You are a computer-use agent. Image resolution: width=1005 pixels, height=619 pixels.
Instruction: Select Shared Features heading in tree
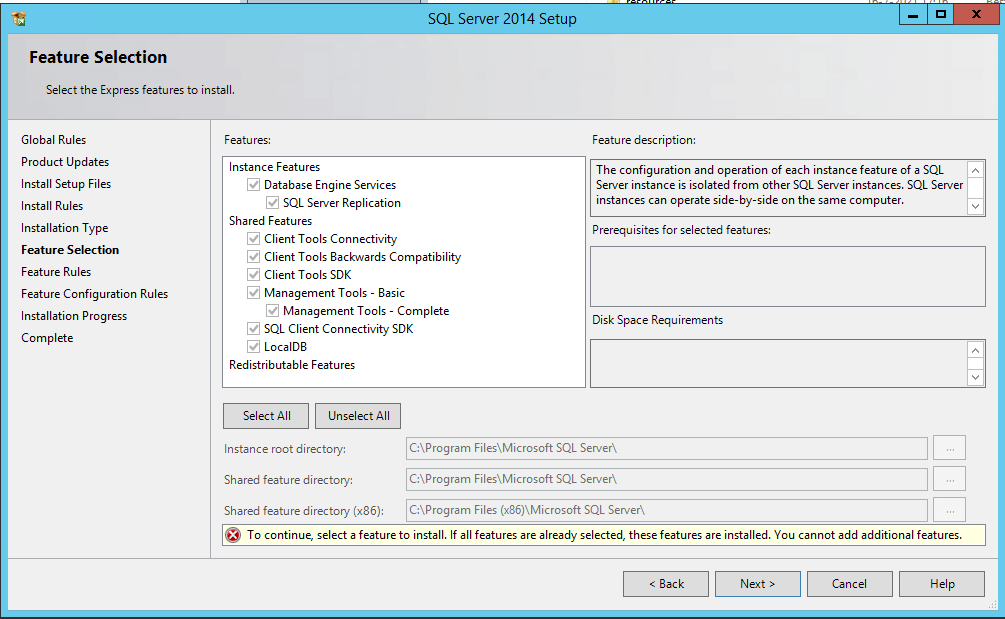[x=270, y=220]
